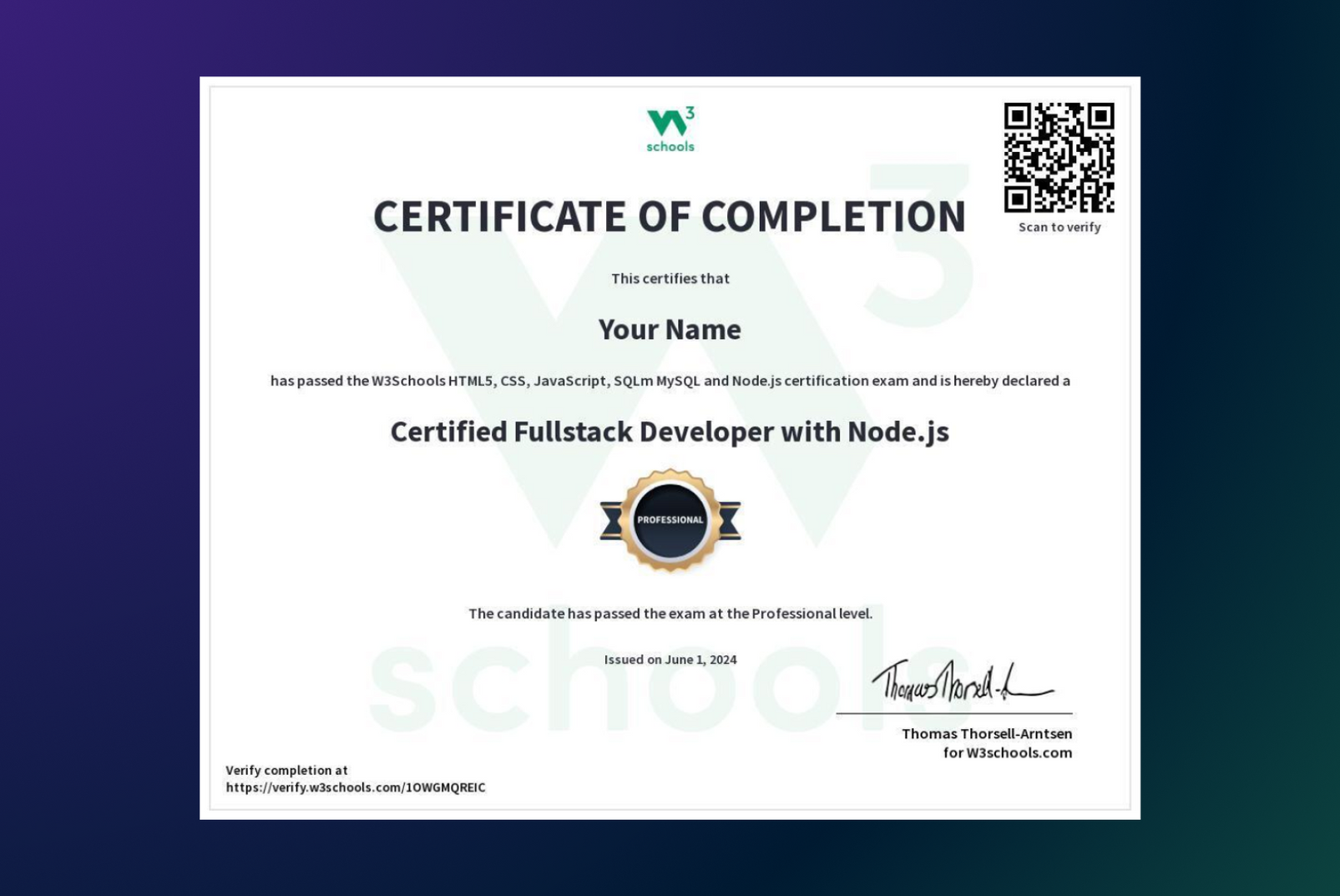Click the 'for W3schools.com' attribution text
Image resolution: width=1340 pixels, height=896 pixels.
(1008, 752)
